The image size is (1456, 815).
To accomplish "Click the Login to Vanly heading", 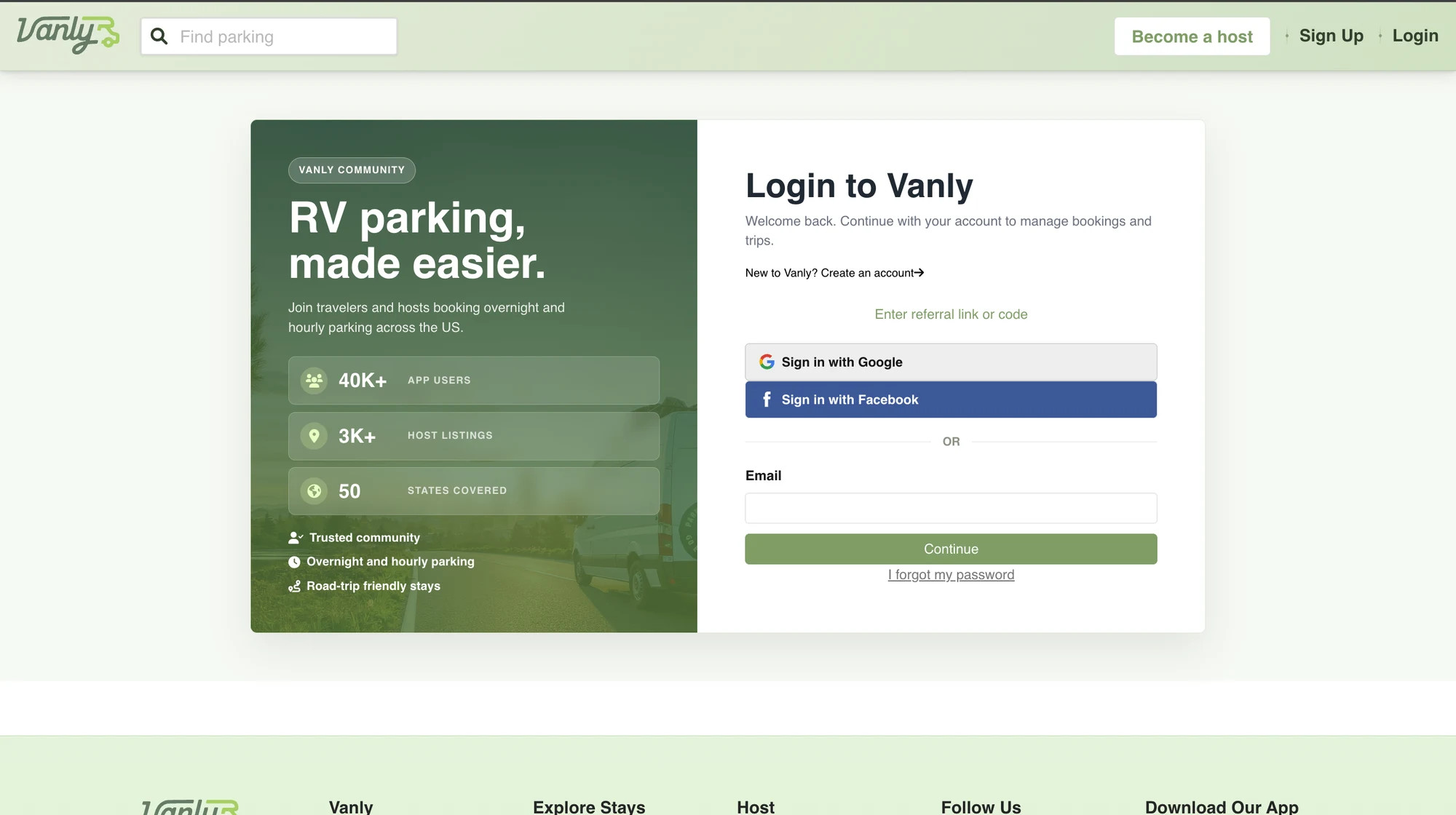I will (859, 186).
